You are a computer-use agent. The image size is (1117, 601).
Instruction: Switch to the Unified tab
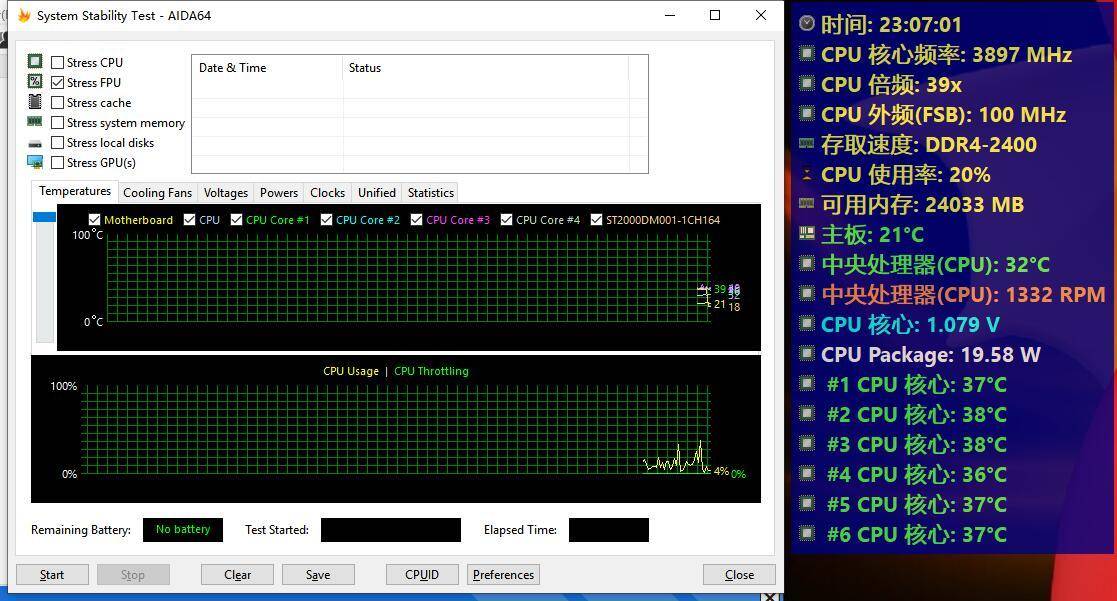click(377, 192)
